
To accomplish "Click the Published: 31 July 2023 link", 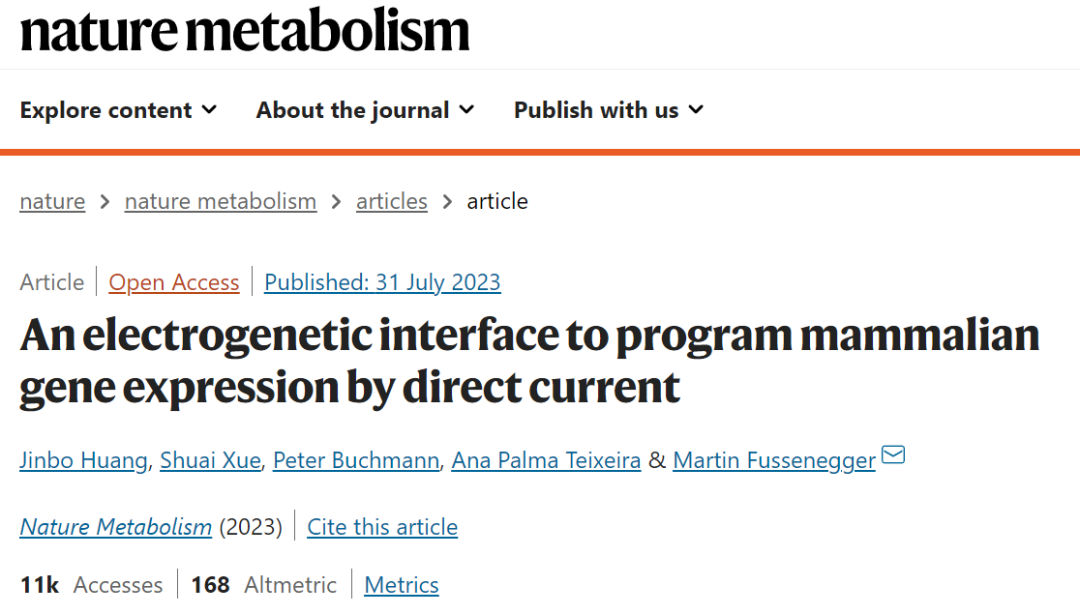I will pyautogui.click(x=382, y=282).
